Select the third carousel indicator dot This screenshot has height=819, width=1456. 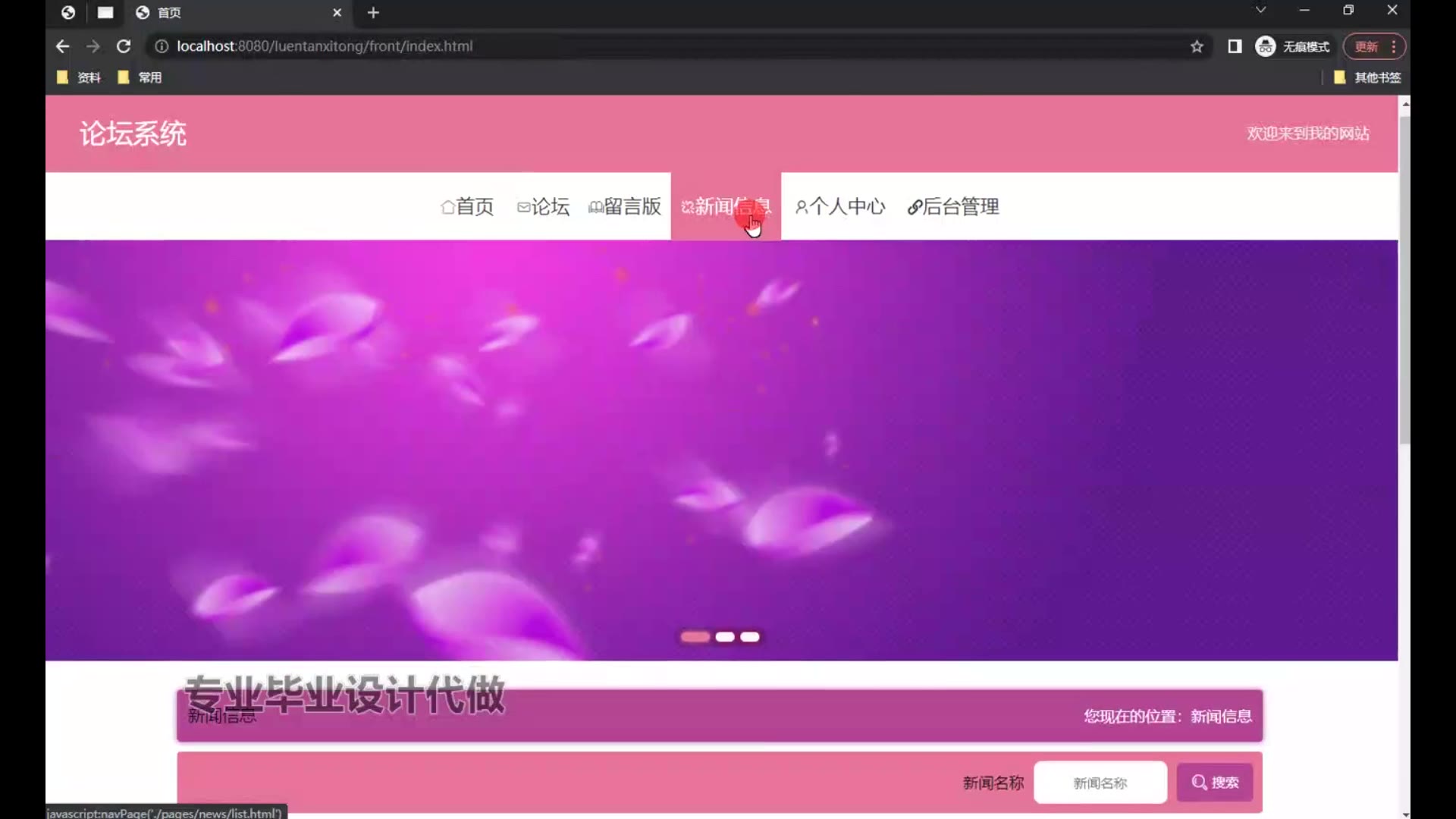click(750, 637)
